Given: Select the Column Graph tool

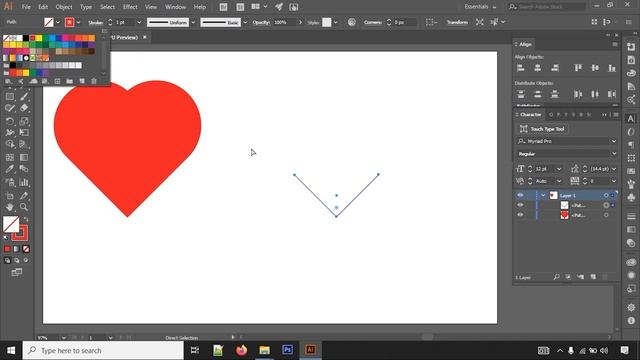Looking at the screenshot, I should click(24, 182).
